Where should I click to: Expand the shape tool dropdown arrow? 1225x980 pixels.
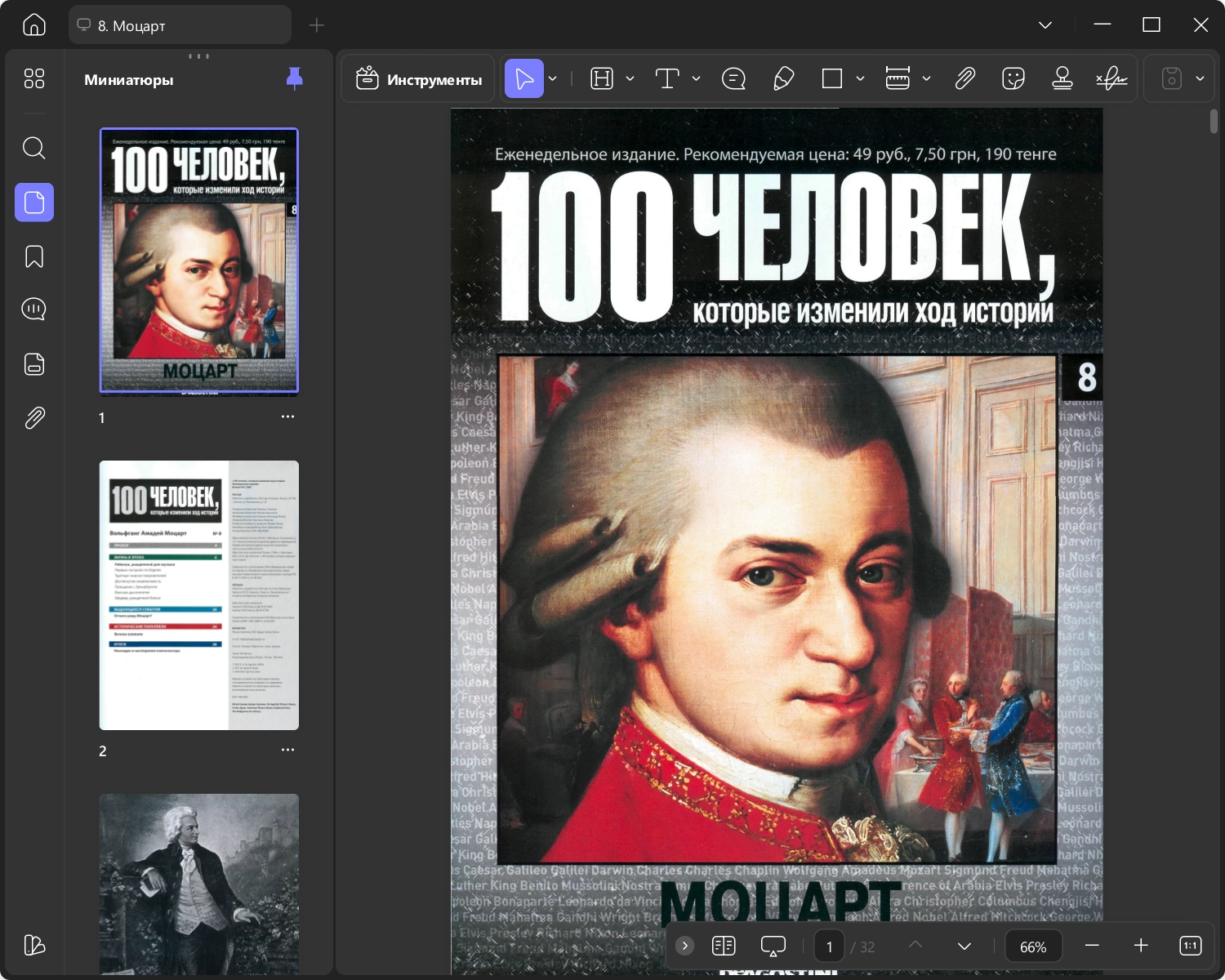(860, 78)
